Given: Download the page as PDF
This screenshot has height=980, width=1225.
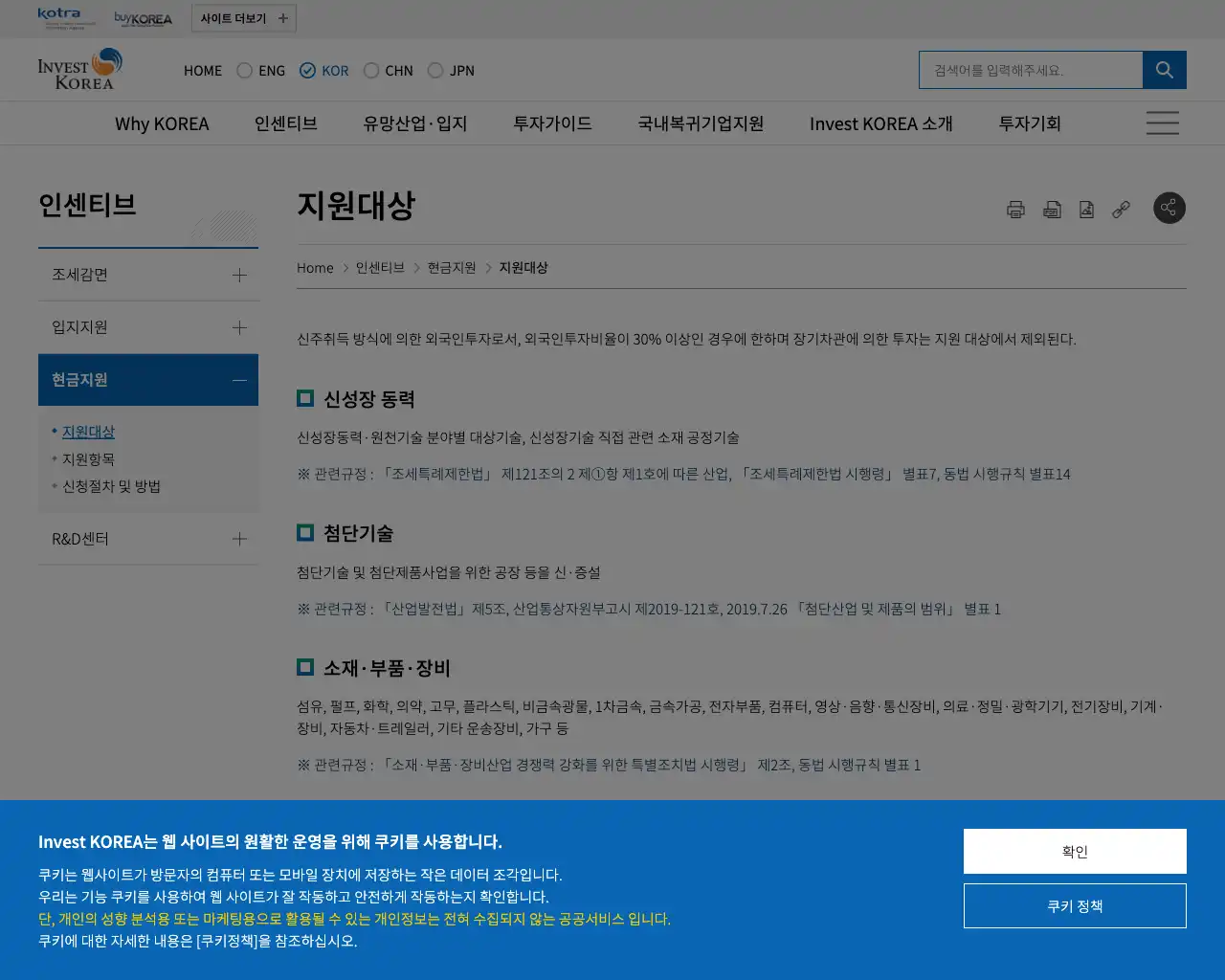Looking at the screenshot, I should tap(1052, 209).
